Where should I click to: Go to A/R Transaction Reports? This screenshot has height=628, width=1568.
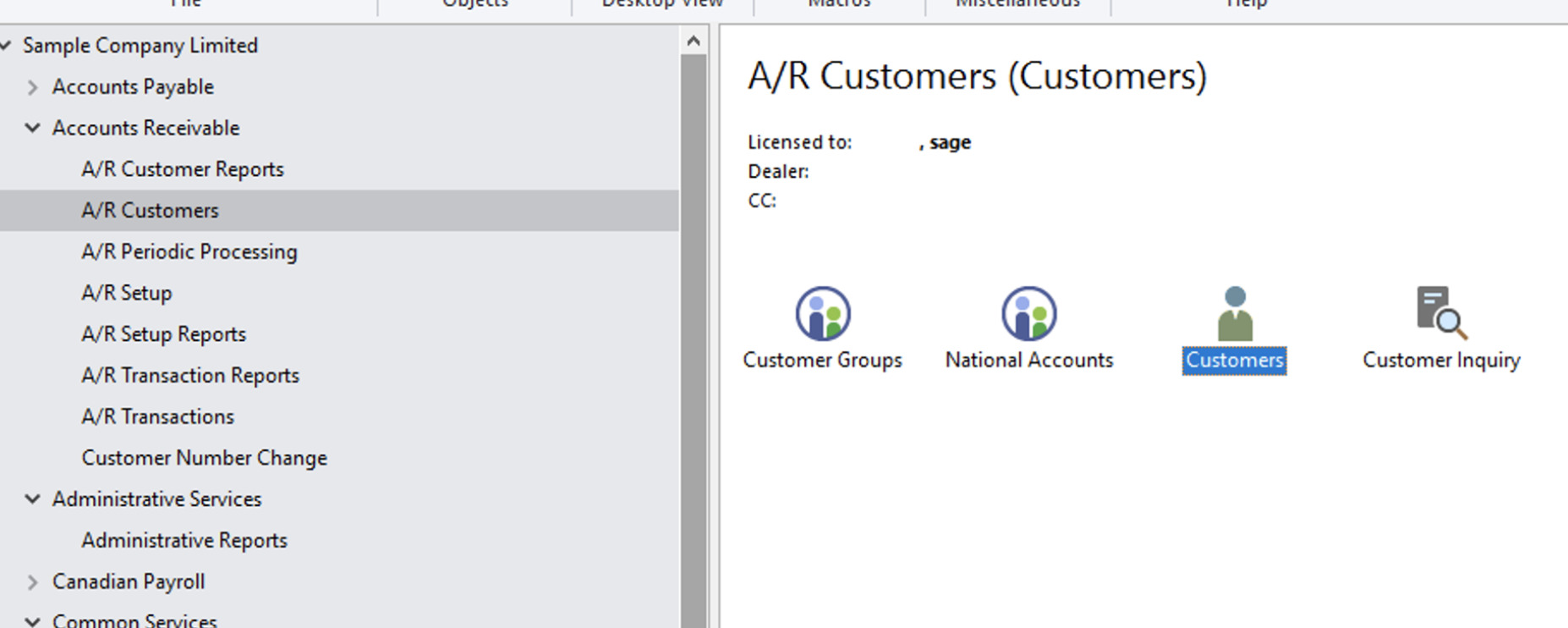point(190,376)
